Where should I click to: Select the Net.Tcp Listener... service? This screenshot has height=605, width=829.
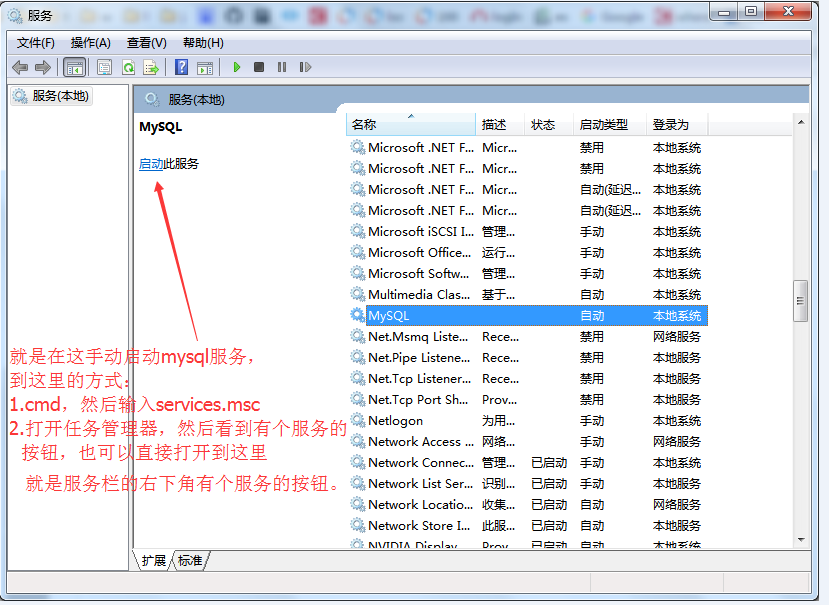coord(529,378)
